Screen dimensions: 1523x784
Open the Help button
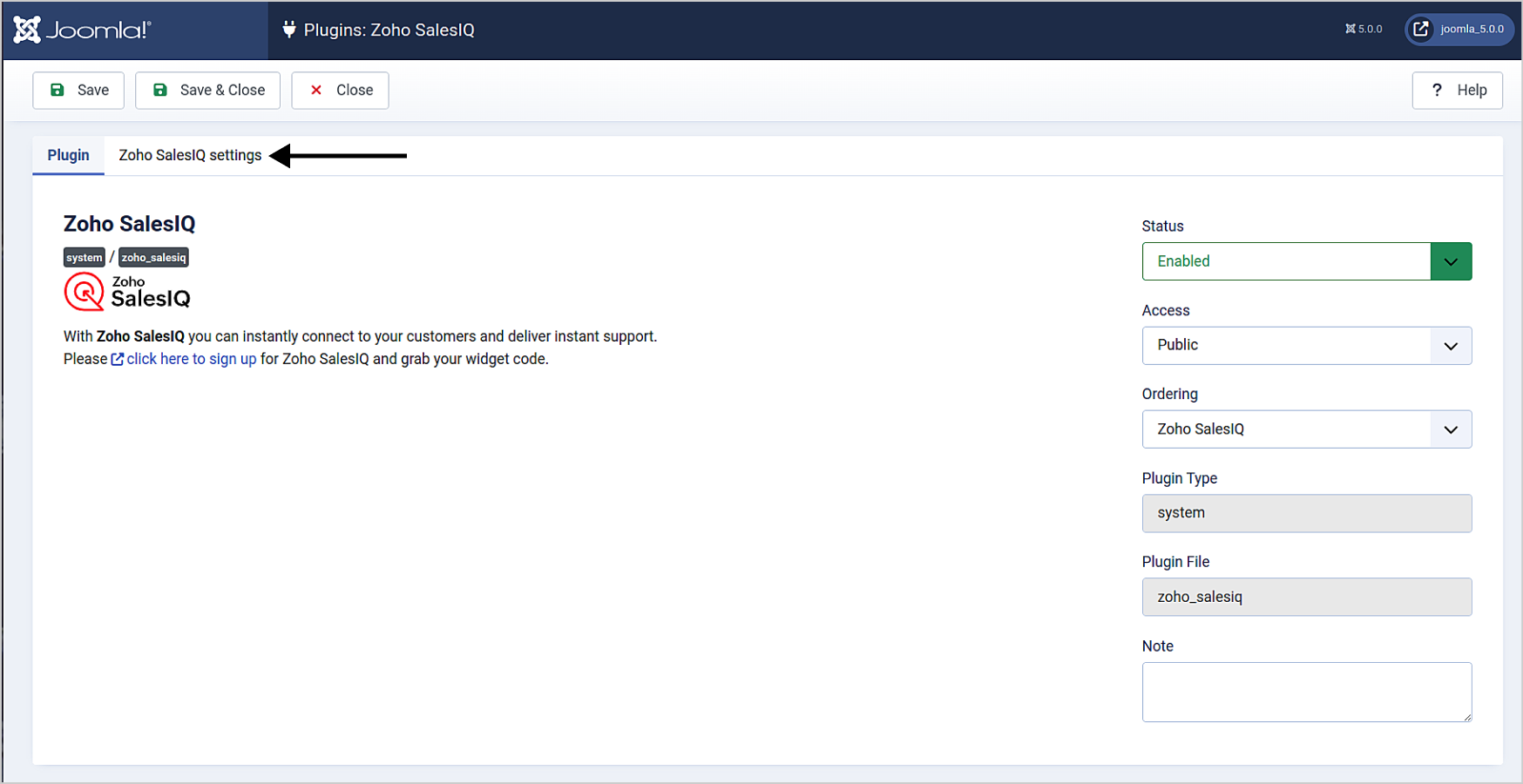click(1457, 90)
